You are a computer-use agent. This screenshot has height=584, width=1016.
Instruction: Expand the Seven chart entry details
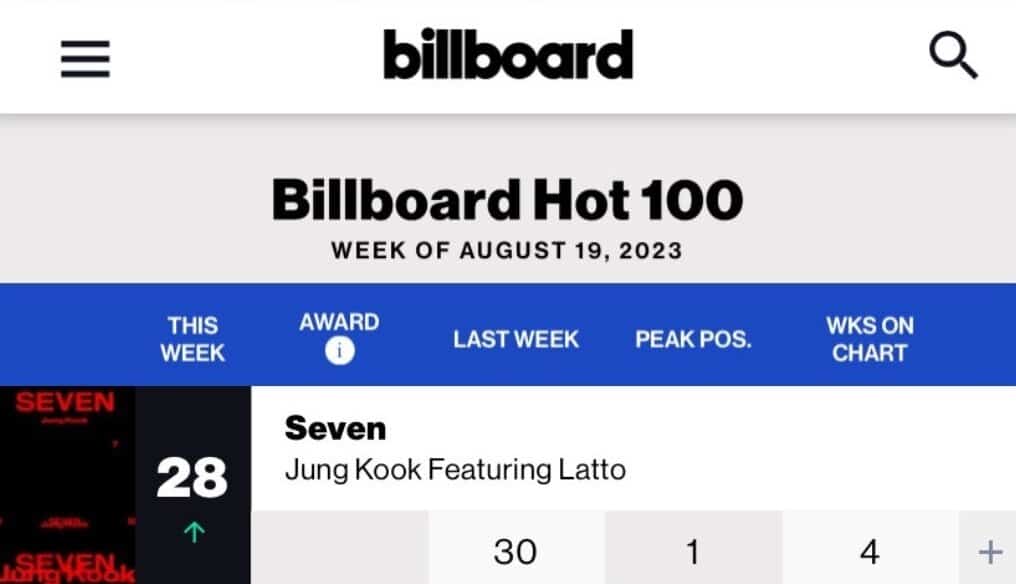[989, 552]
